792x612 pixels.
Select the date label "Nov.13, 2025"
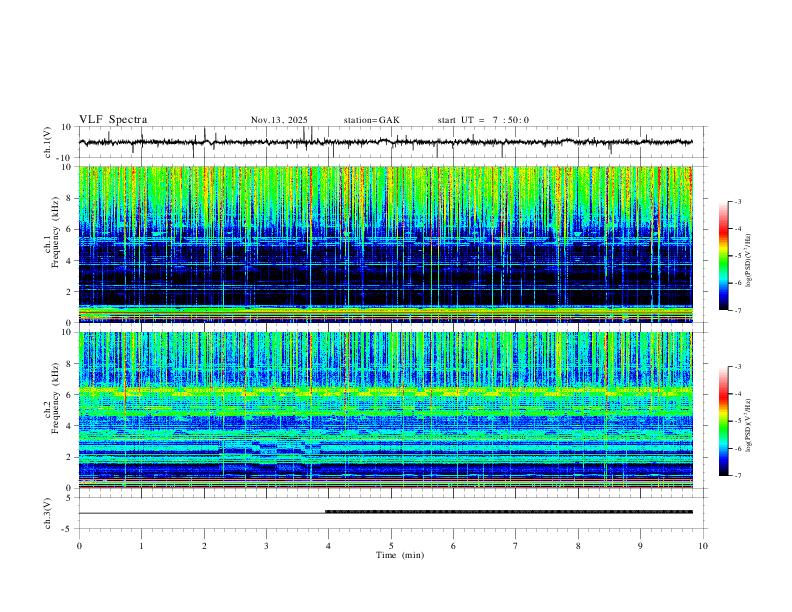tap(279, 120)
